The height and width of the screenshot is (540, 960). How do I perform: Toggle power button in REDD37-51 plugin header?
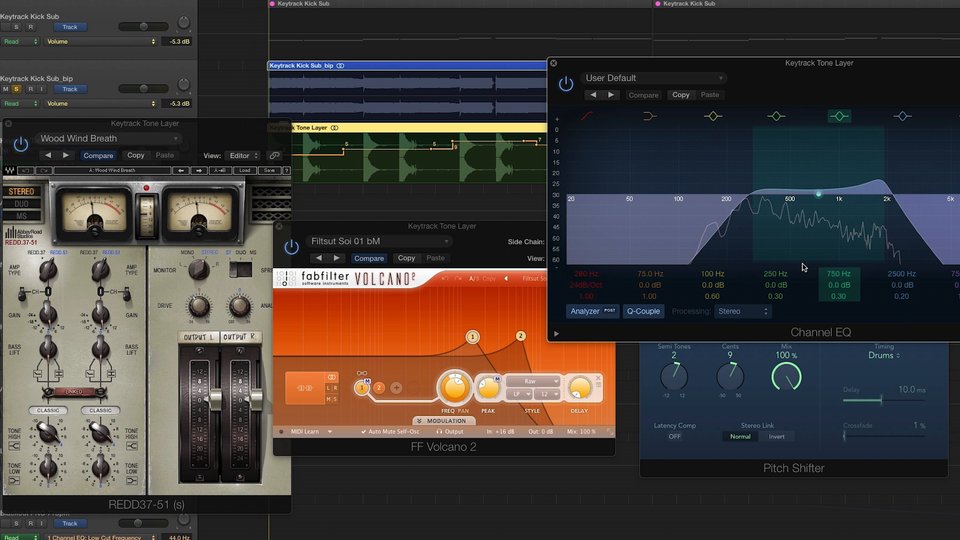(x=21, y=144)
